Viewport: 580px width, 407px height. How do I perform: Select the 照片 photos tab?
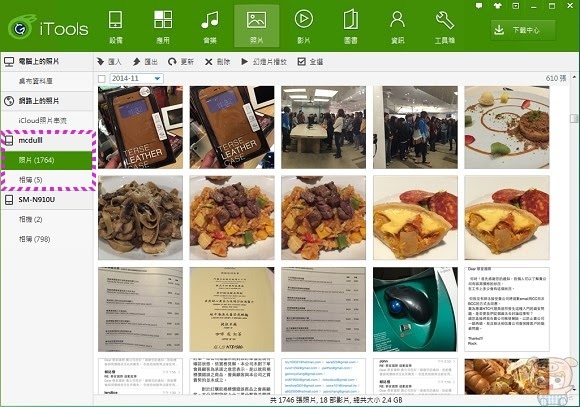(256, 26)
